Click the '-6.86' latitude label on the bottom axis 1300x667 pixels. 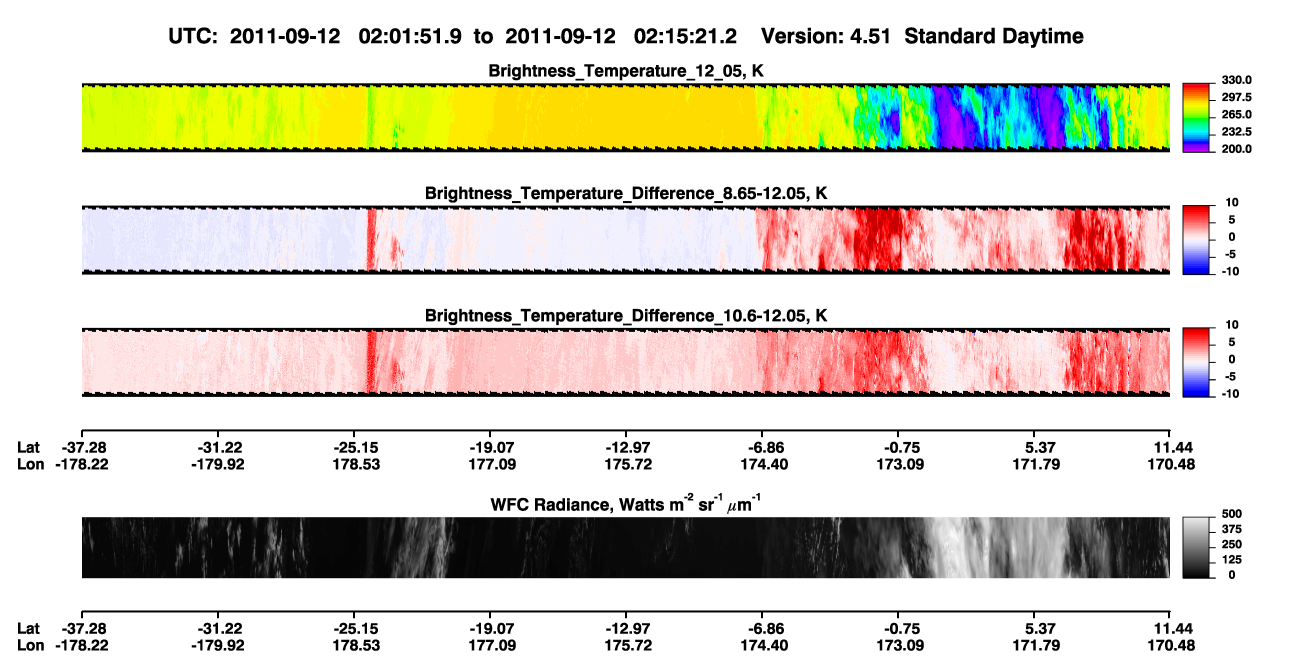763,628
